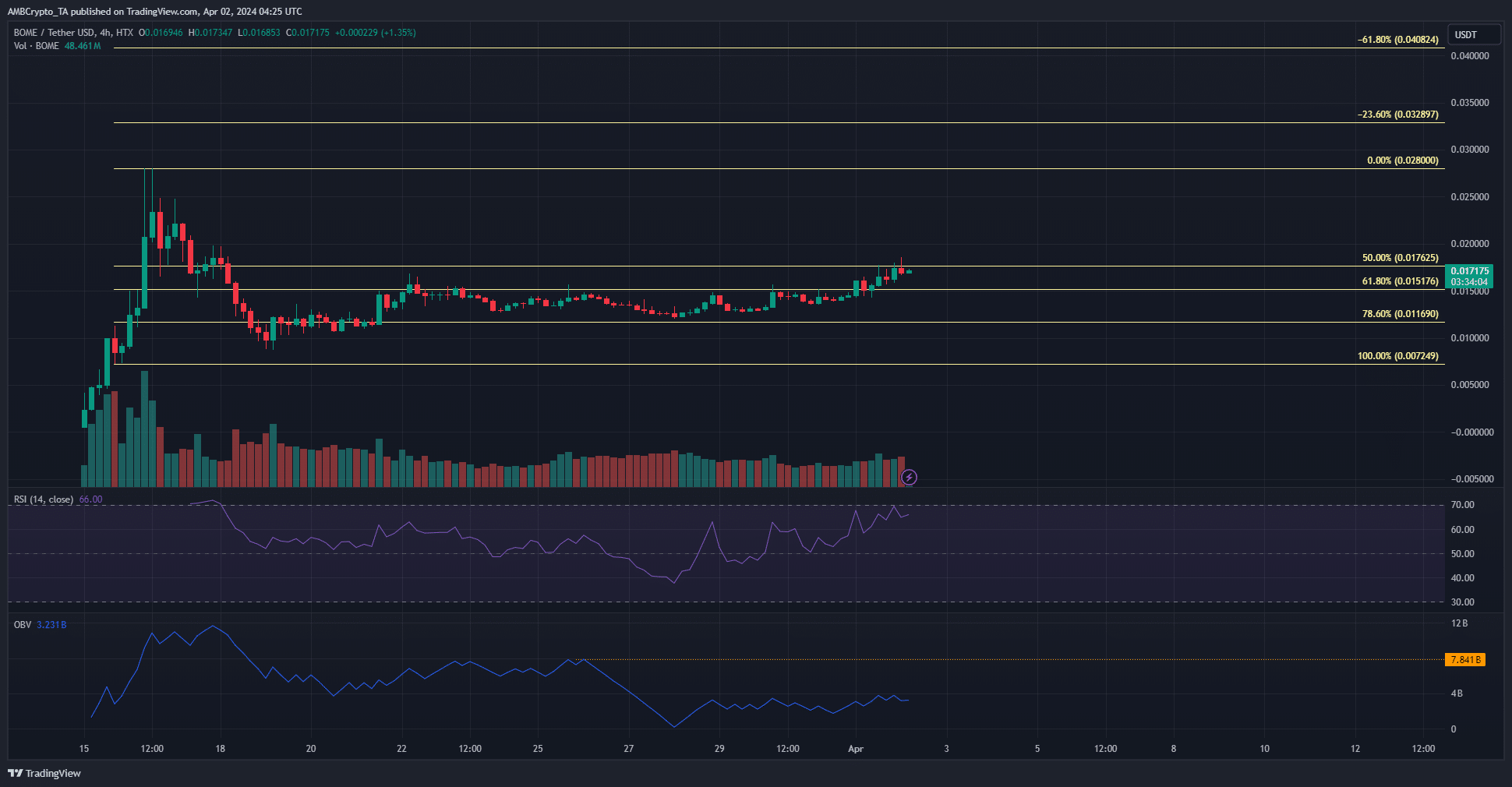Click date 22 on the time axis
Viewport: 1512px width, 787px height.
[x=401, y=749]
